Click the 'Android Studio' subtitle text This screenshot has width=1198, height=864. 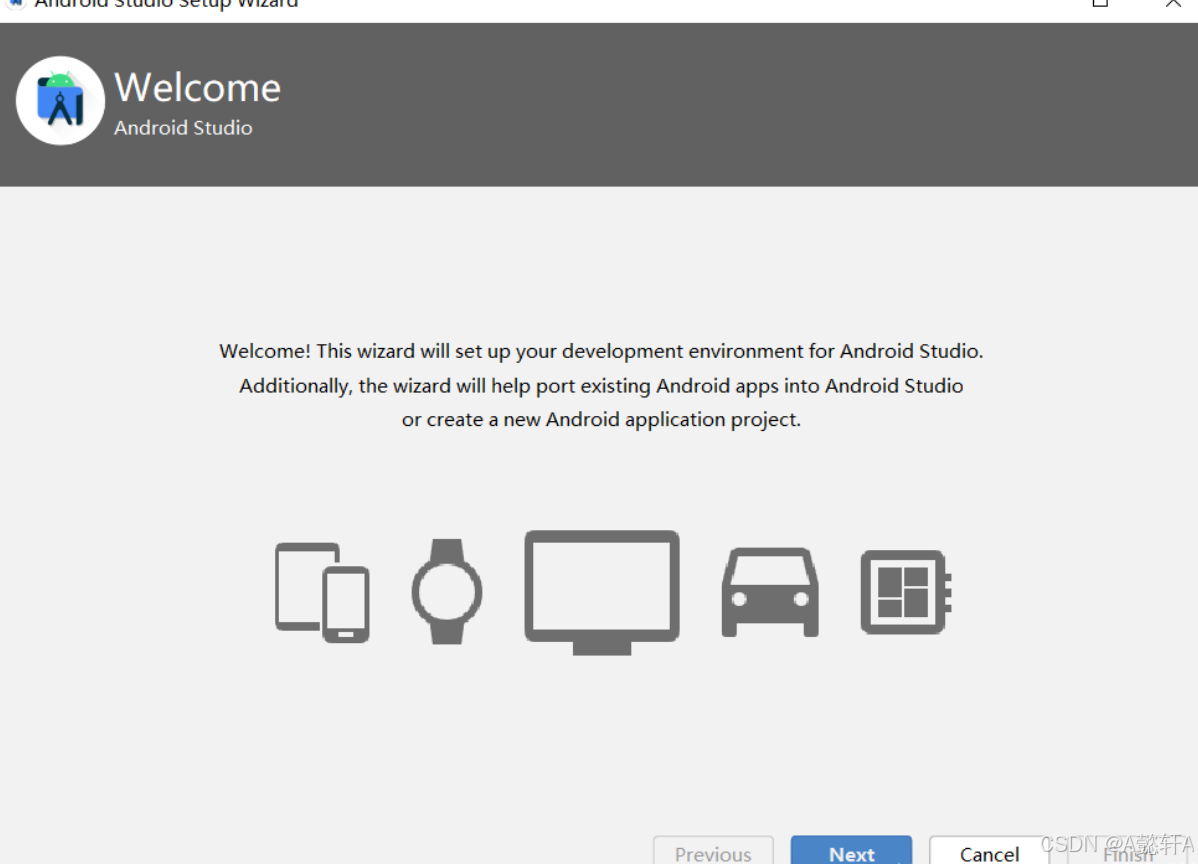(183, 128)
